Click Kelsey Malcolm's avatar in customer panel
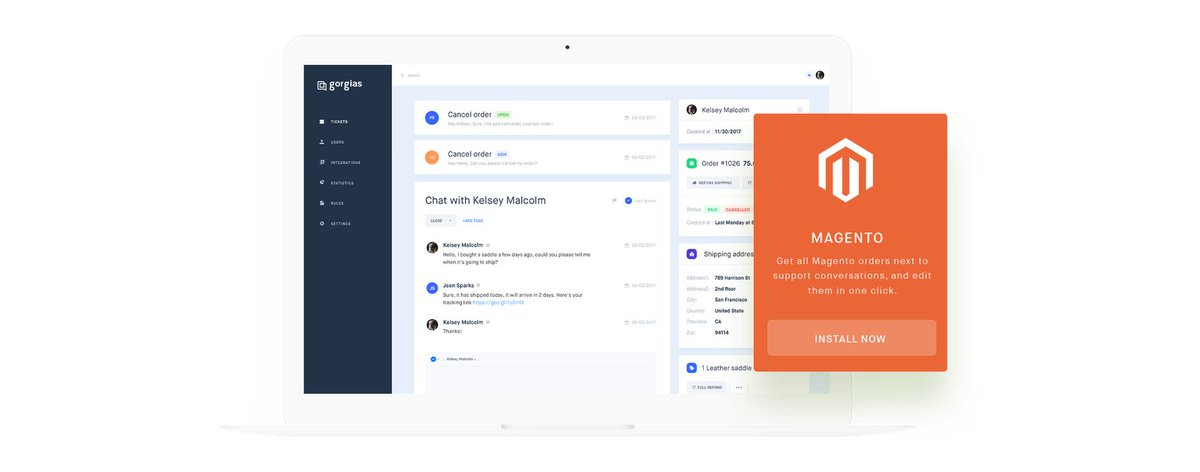Image resolution: width=1200 pixels, height=472 pixels. point(692,109)
